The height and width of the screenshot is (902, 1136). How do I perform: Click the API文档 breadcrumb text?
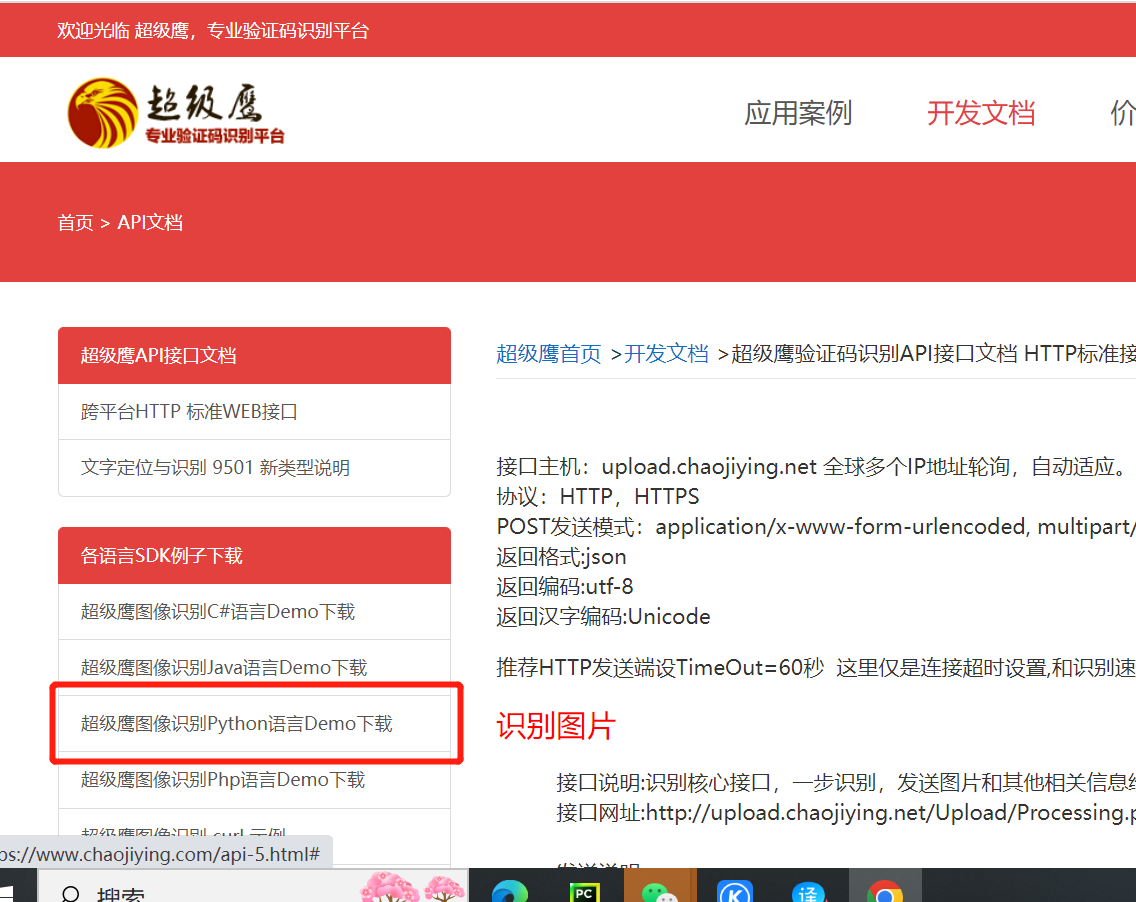pos(150,222)
